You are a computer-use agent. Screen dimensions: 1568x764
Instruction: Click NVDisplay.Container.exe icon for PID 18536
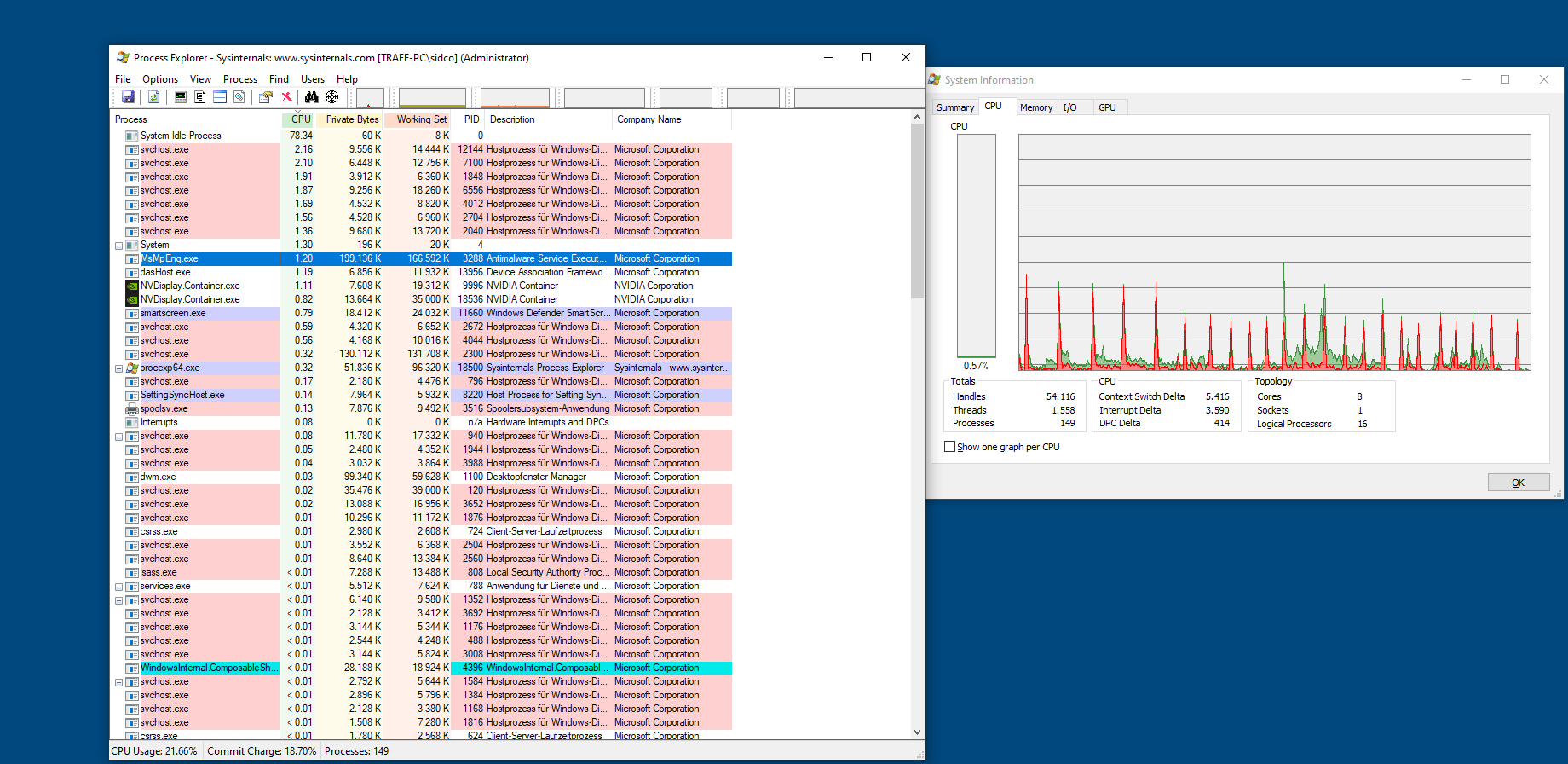coord(132,300)
